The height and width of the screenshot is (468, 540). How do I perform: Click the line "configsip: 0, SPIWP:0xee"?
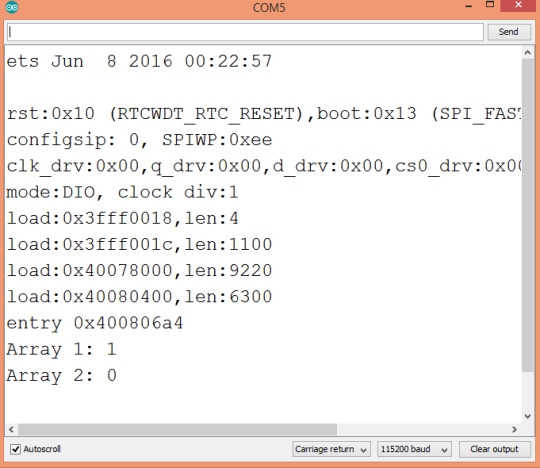(139, 140)
